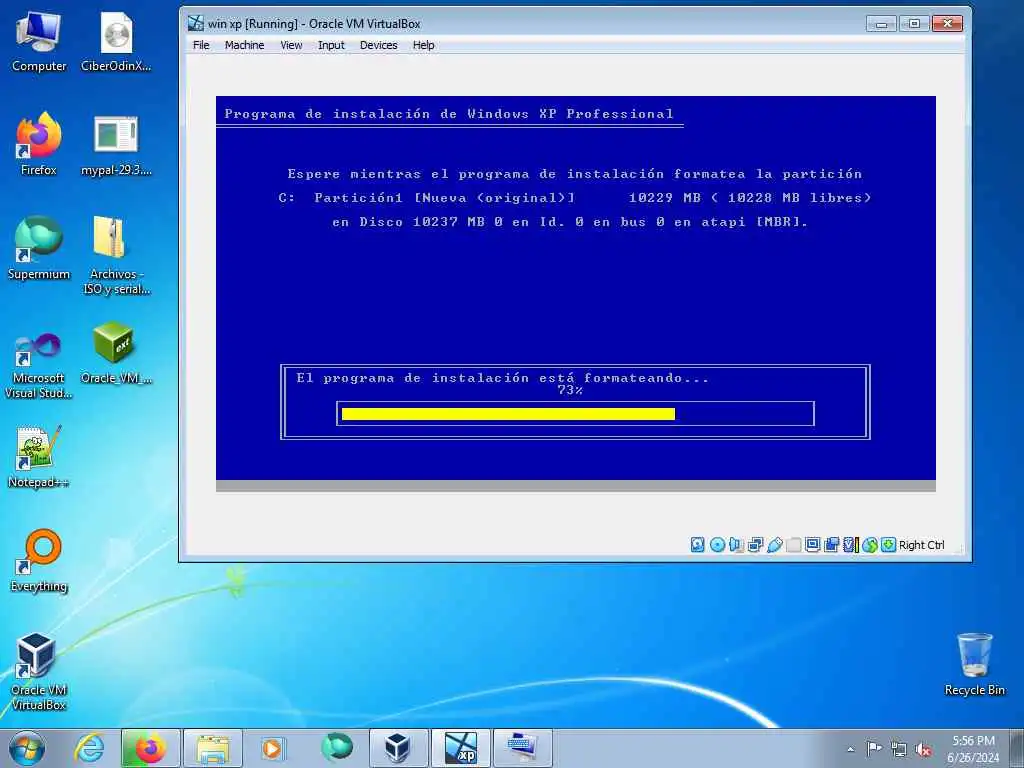Select the Firefox desktop shortcut
1024x768 pixels.
click(39, 145)
